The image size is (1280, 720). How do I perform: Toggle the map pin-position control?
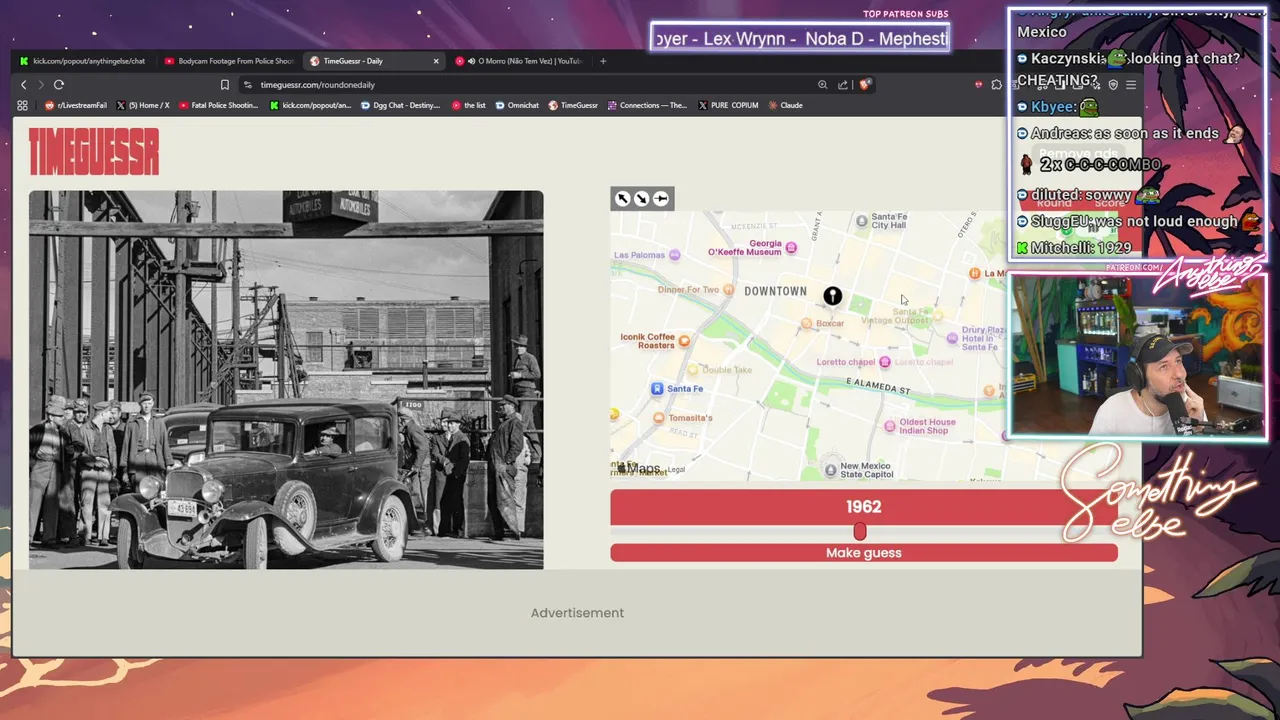pos(661,199)
